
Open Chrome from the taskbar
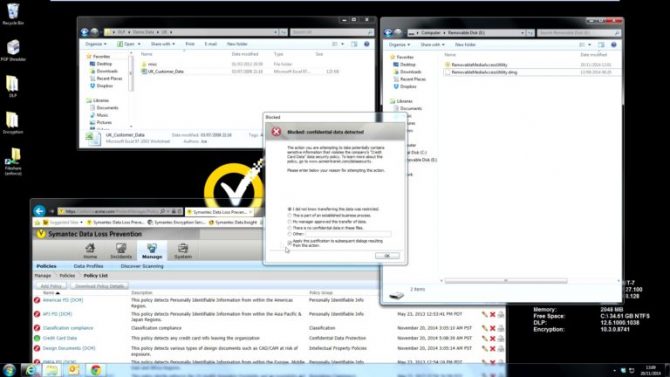(x=96, y=369)
